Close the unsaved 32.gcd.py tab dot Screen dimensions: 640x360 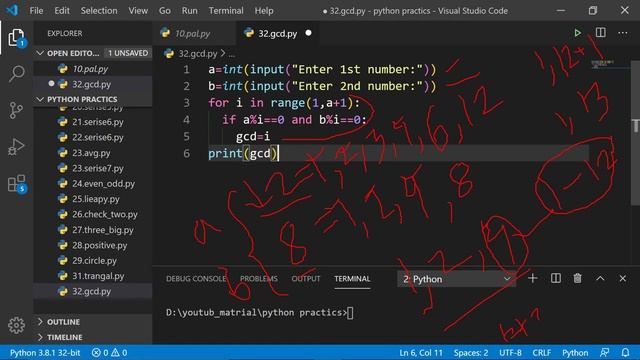pyautogui.click(x=309, y=33)
